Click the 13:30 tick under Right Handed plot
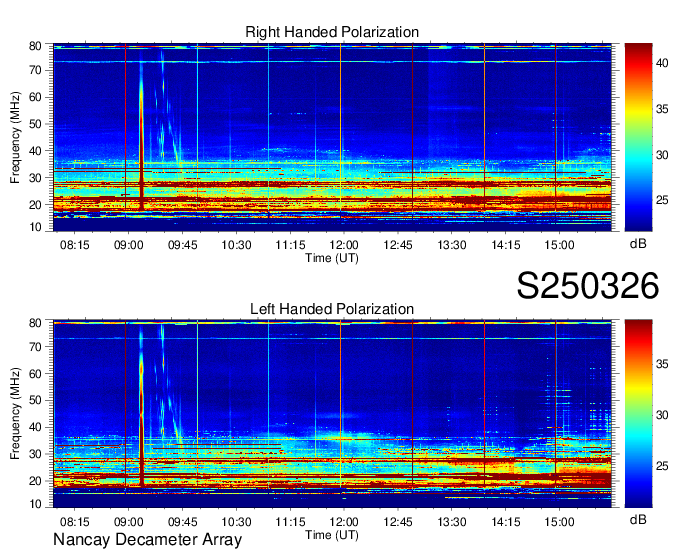The width and height of the screenshot is (680, 552). point(451,245)
